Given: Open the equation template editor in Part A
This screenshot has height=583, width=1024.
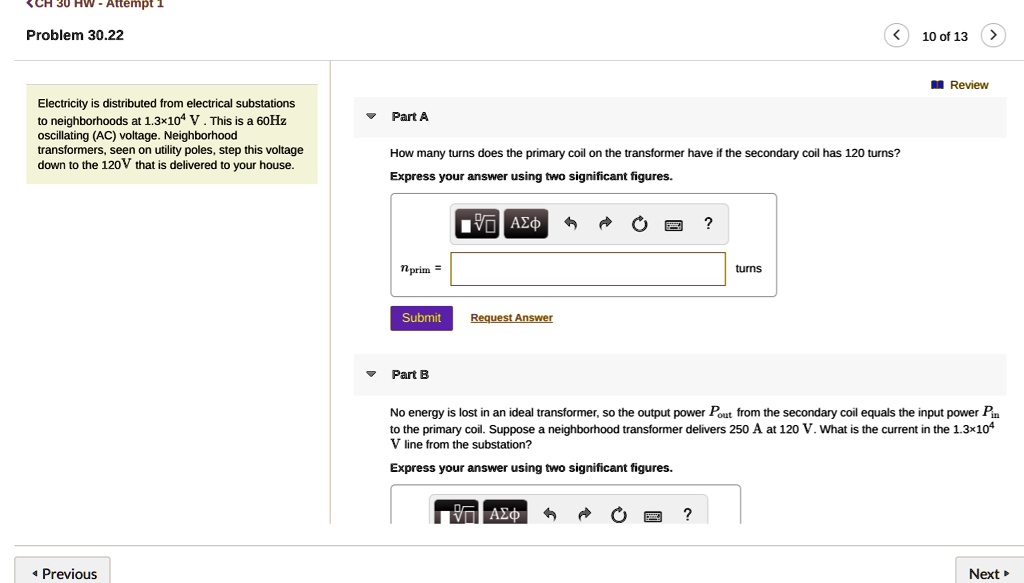Looking at the screenshot, I should tap(477, 223).
